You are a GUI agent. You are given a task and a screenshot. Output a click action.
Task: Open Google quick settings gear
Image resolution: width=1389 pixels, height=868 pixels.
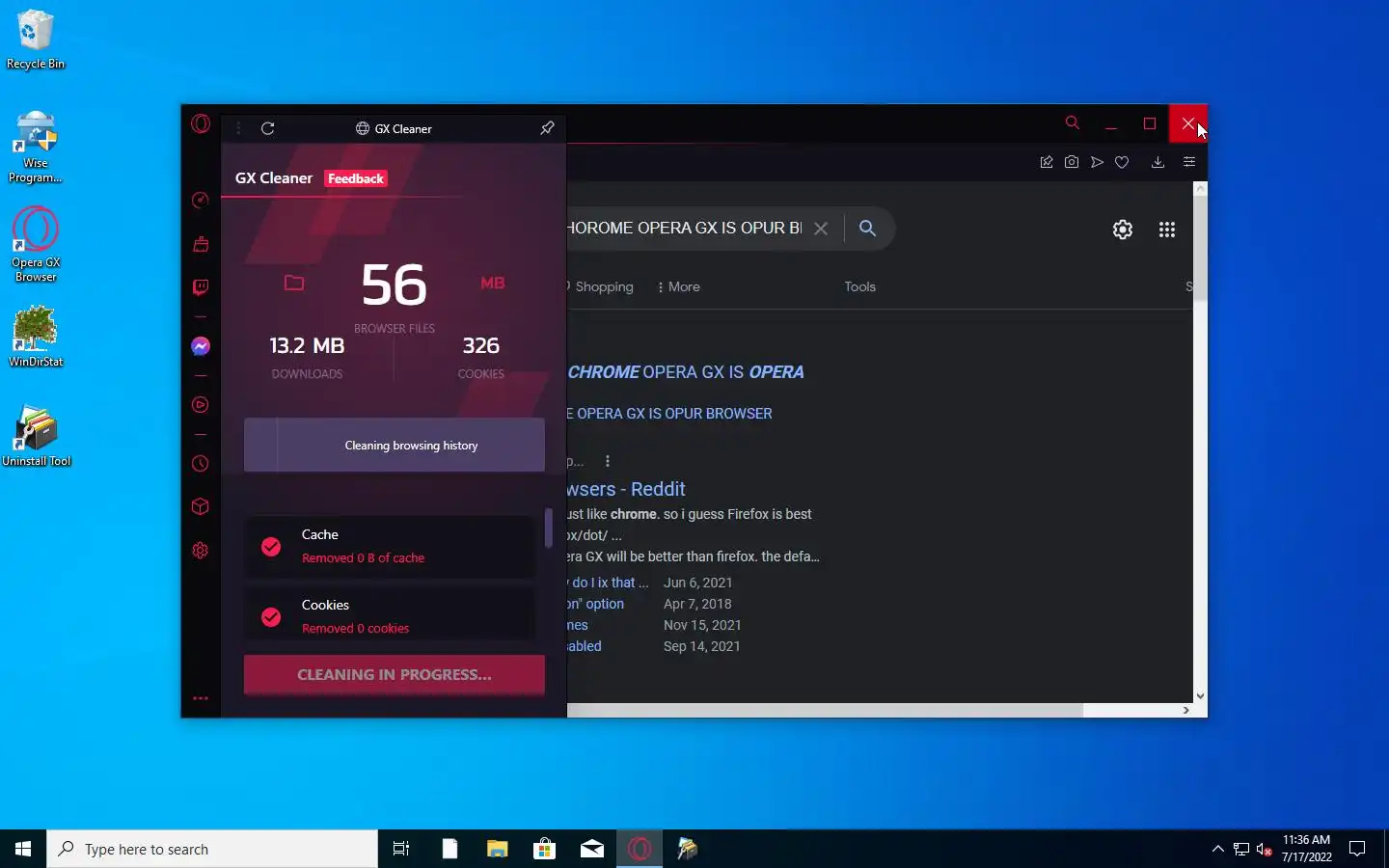(1123, 230)
